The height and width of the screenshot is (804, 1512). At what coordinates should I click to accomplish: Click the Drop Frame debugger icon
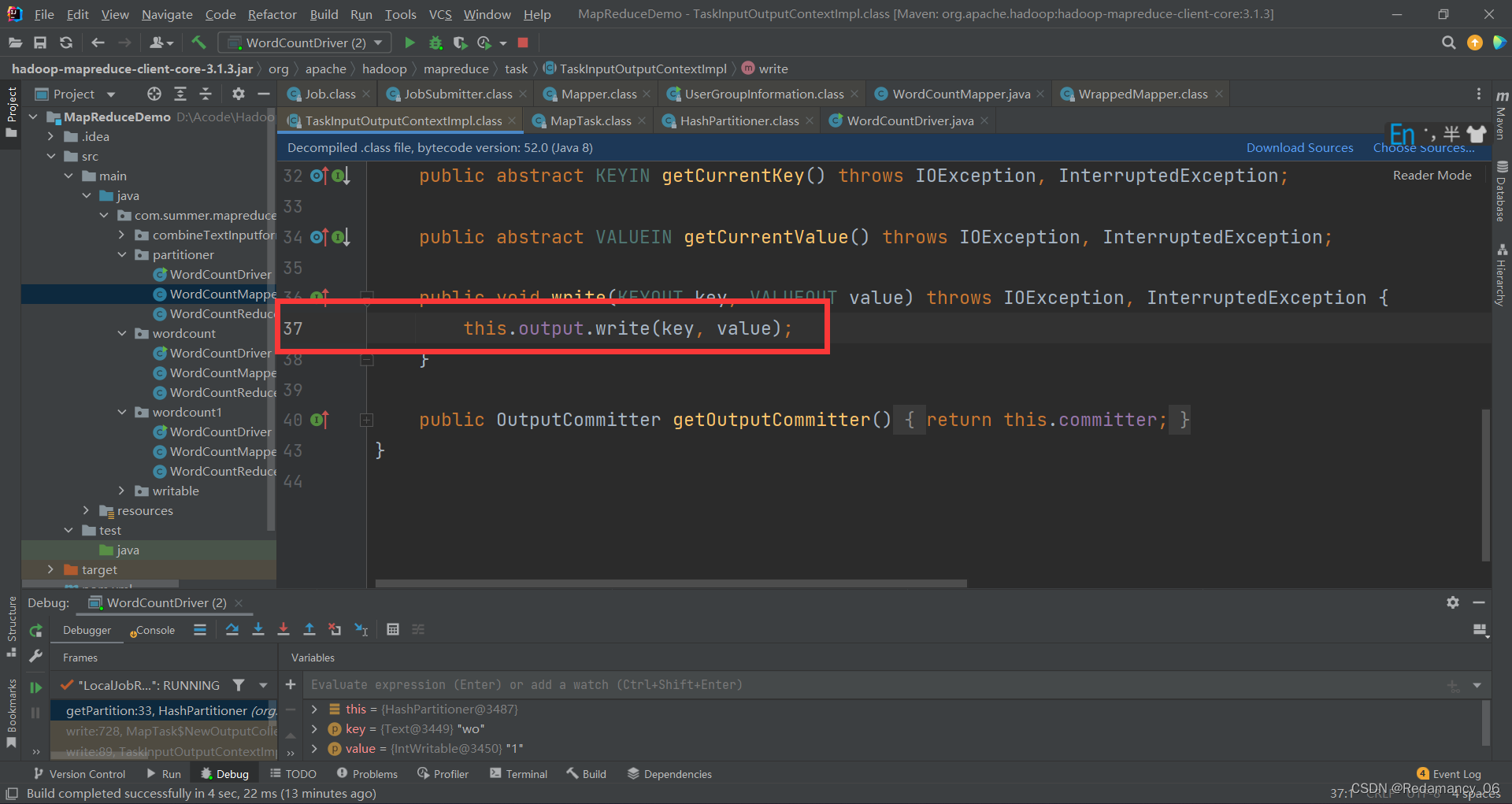tap(335, 629)
